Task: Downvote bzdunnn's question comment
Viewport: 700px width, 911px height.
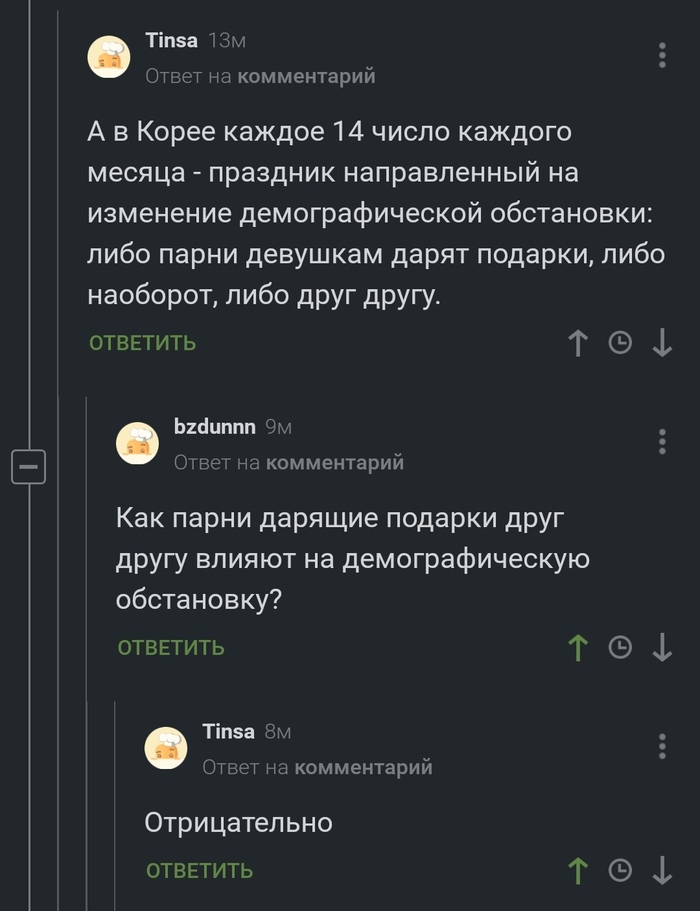Action: pos(663,647)
